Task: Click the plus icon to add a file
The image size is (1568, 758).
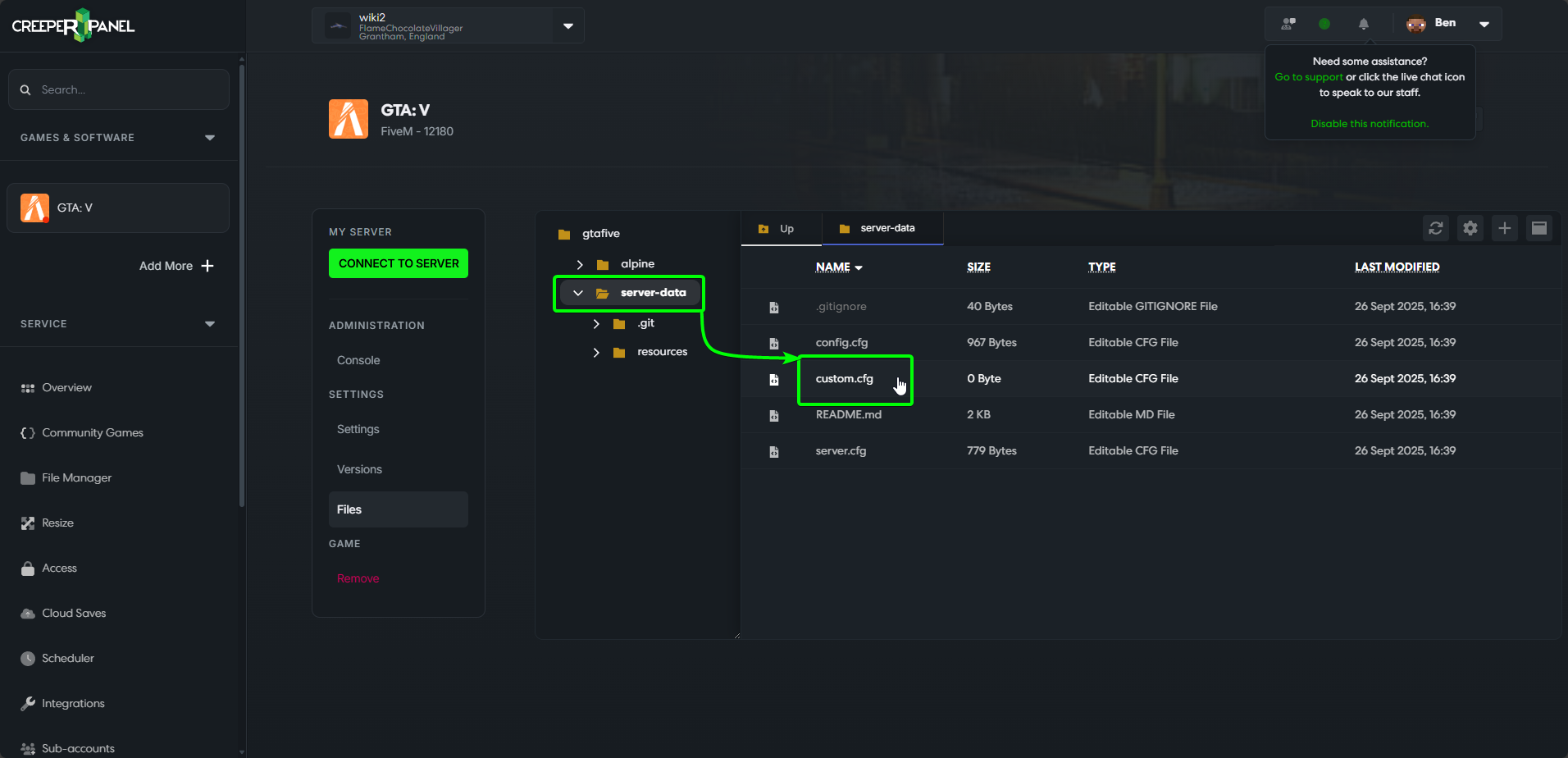Action: coord(1505,228)
